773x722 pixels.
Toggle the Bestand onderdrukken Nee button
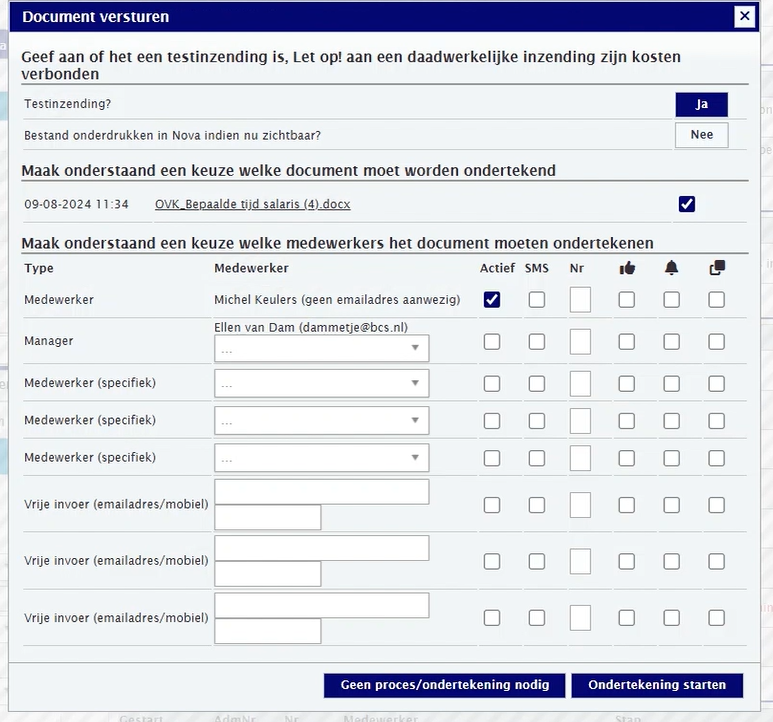point(701,135)
